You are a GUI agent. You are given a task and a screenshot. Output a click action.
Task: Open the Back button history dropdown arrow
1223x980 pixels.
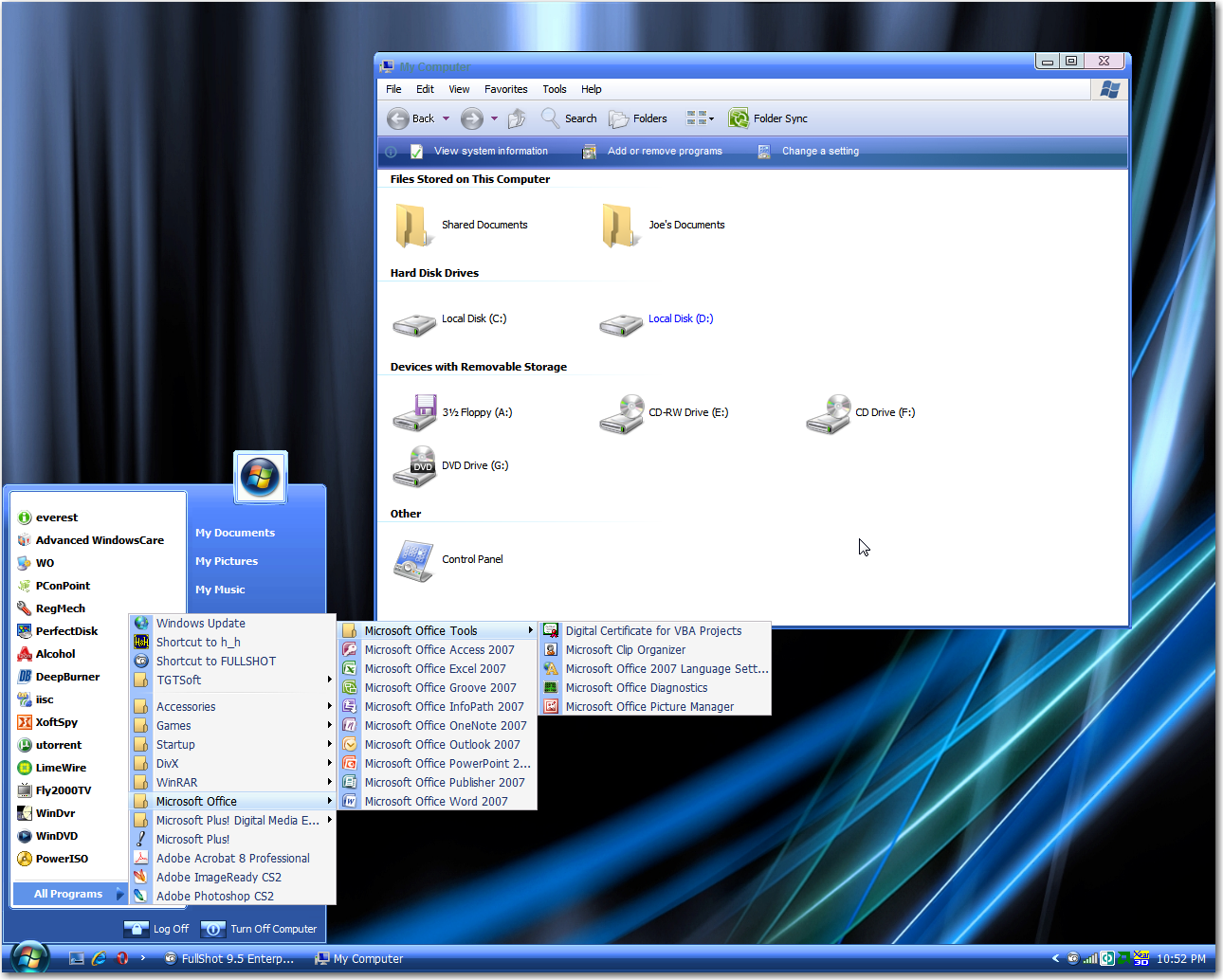pos(446,118)
